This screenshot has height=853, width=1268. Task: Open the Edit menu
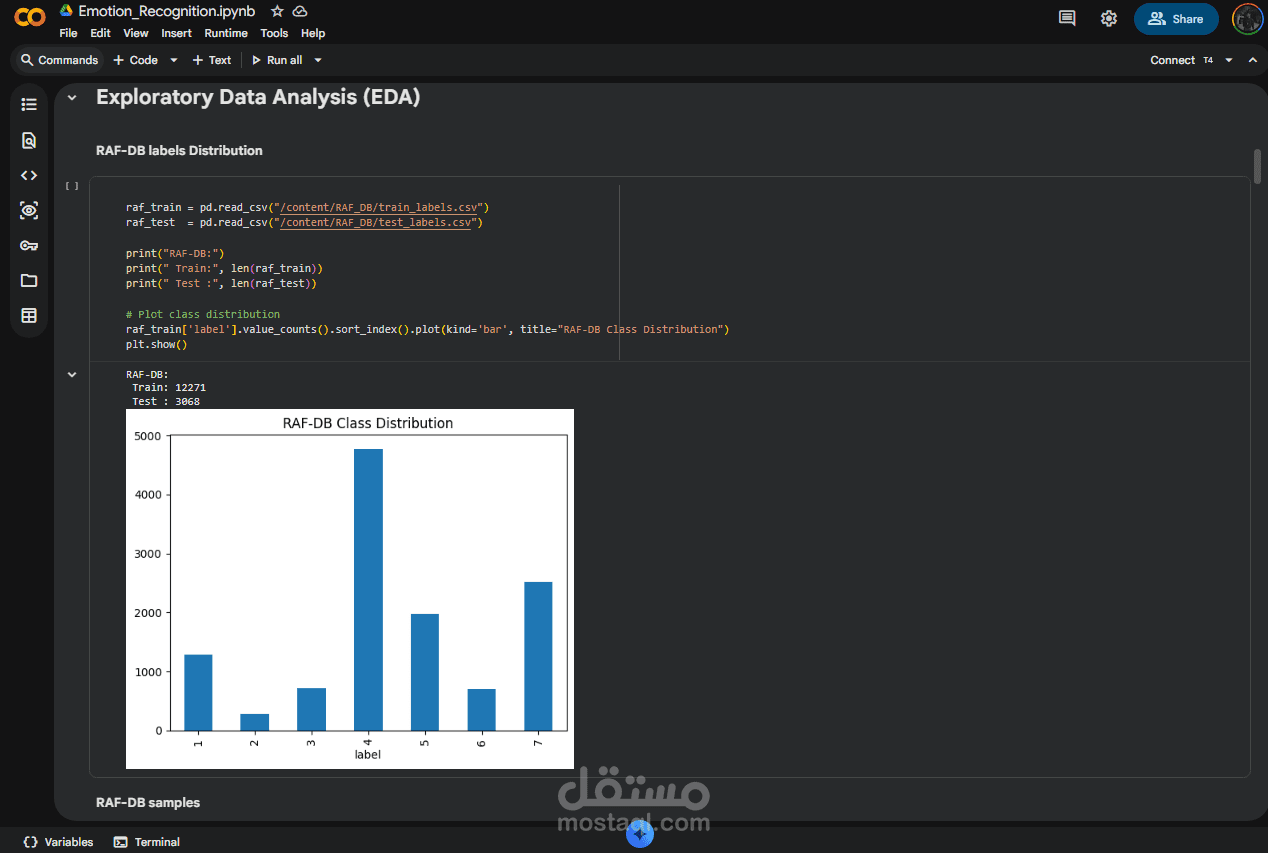(100, 33)
